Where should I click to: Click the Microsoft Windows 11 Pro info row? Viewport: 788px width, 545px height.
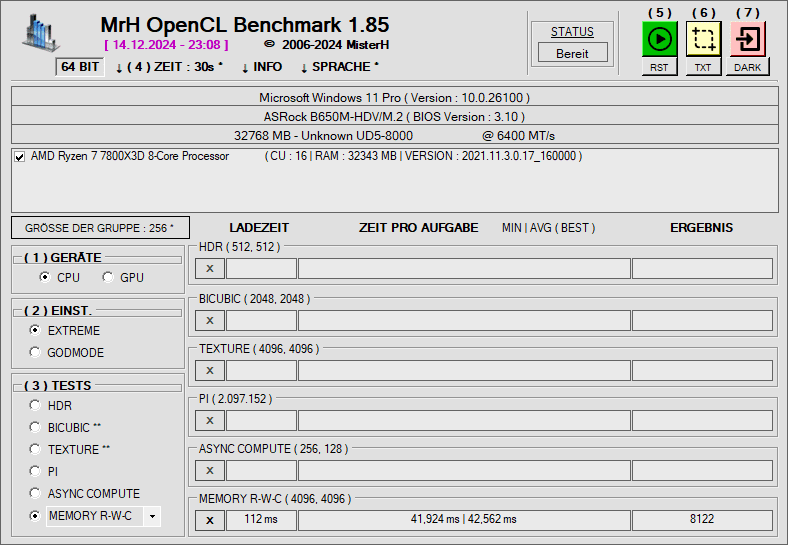coord(395,97)
